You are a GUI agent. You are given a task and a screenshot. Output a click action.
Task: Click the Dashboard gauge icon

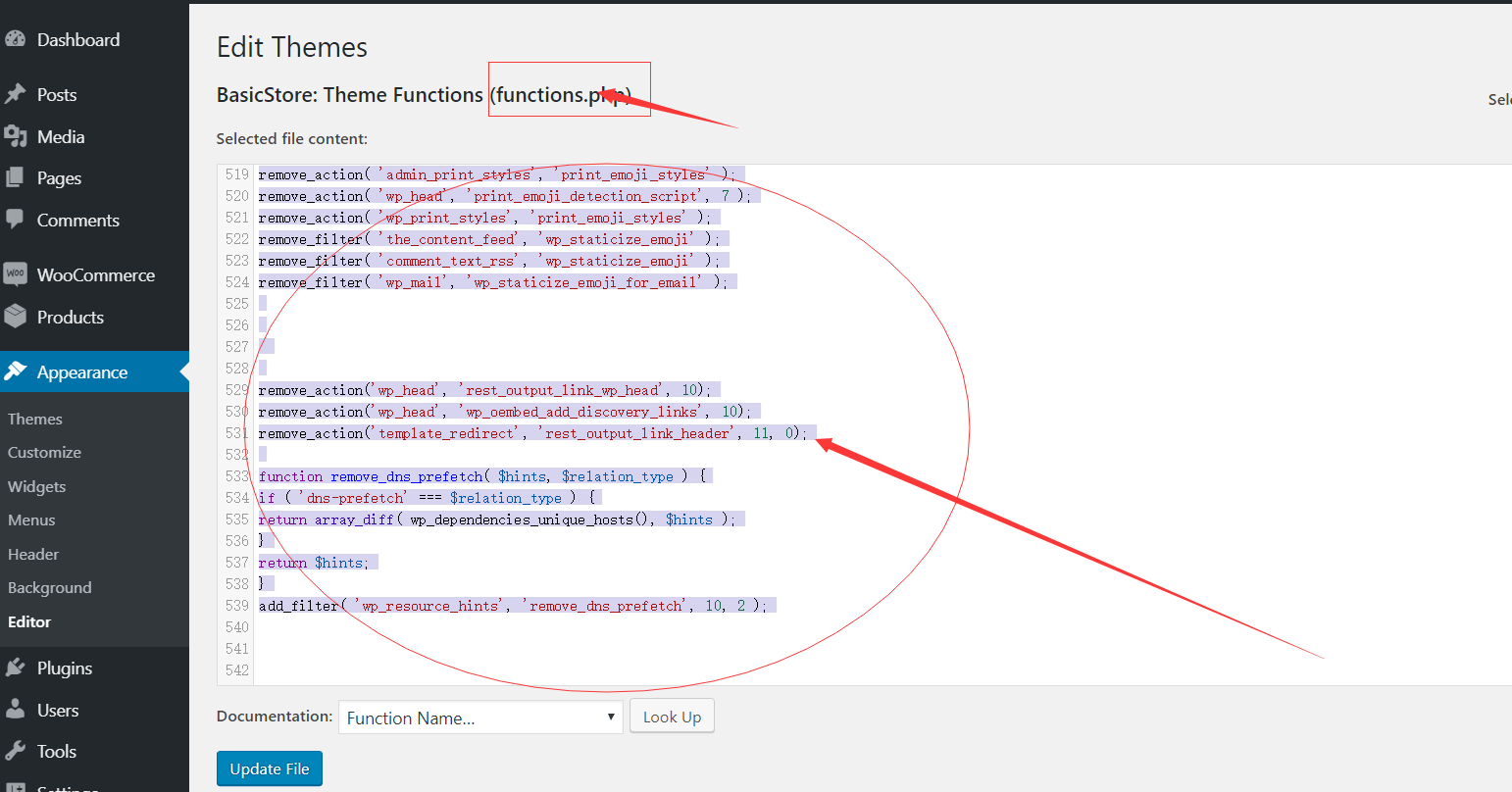(x=16, y=40)
